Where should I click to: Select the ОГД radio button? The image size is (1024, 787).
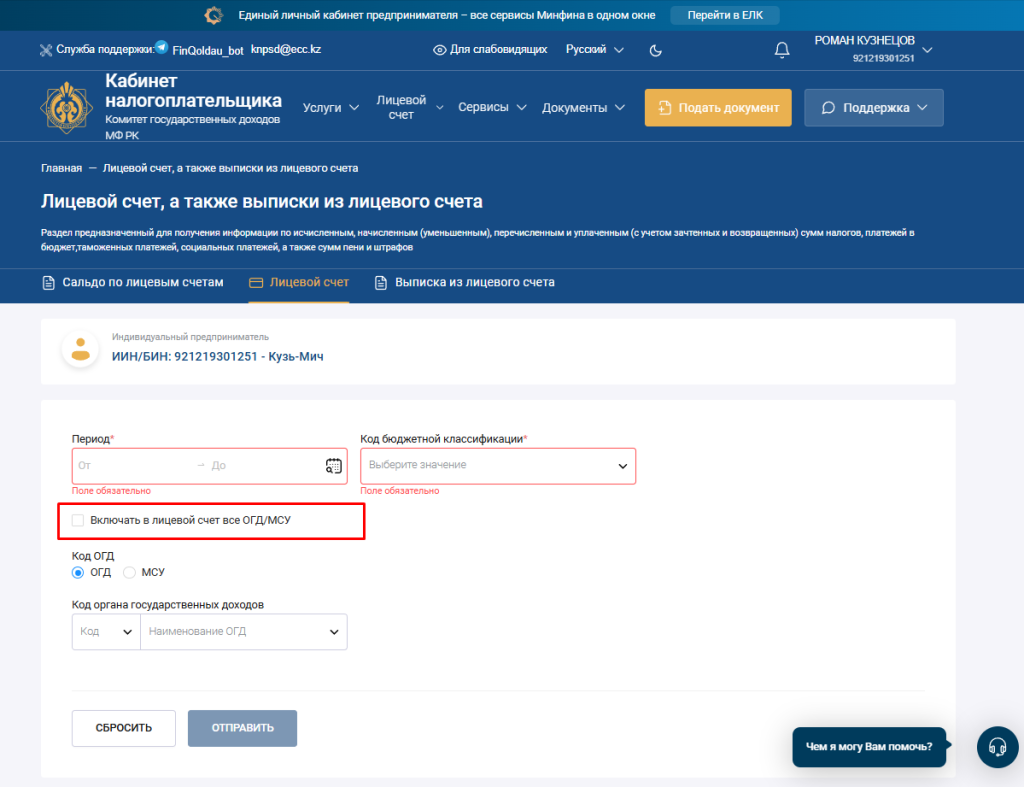(78, 572)
